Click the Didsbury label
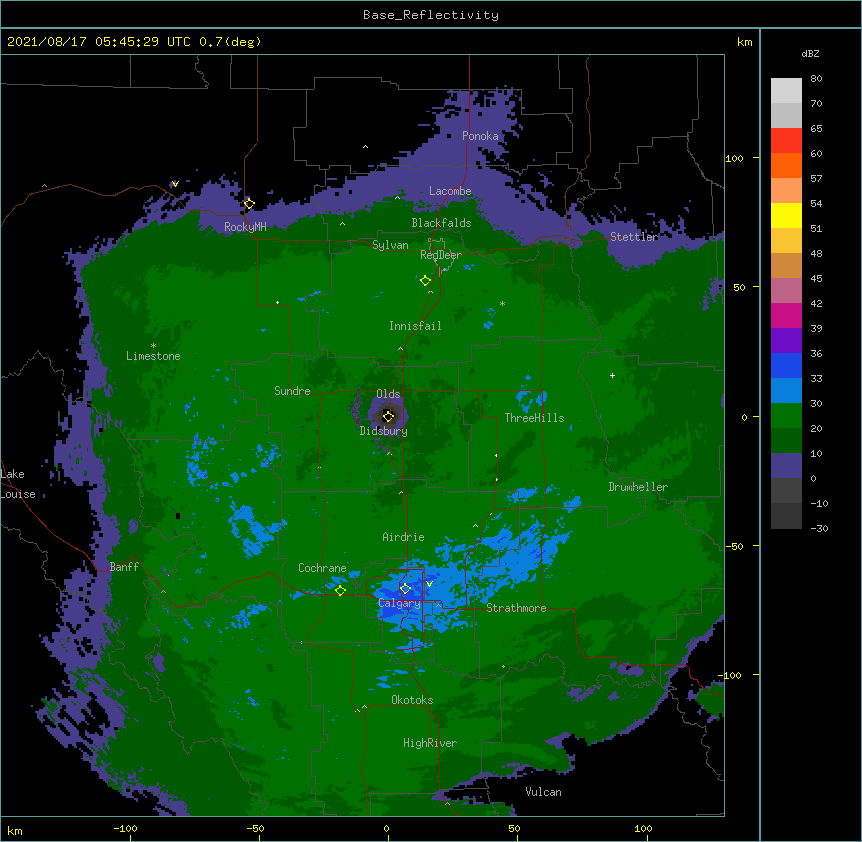Image resolution: width=862 pixels, height=842 pixels. (383, 431)
